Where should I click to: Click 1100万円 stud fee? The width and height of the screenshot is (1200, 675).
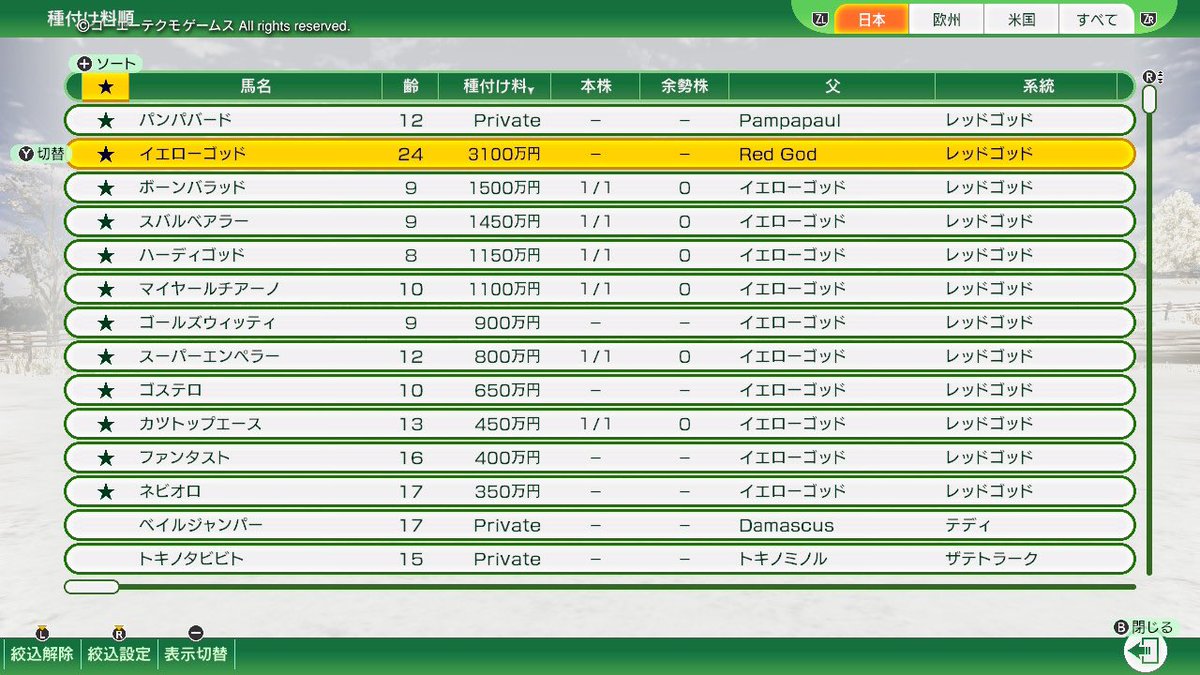point(504,289)
